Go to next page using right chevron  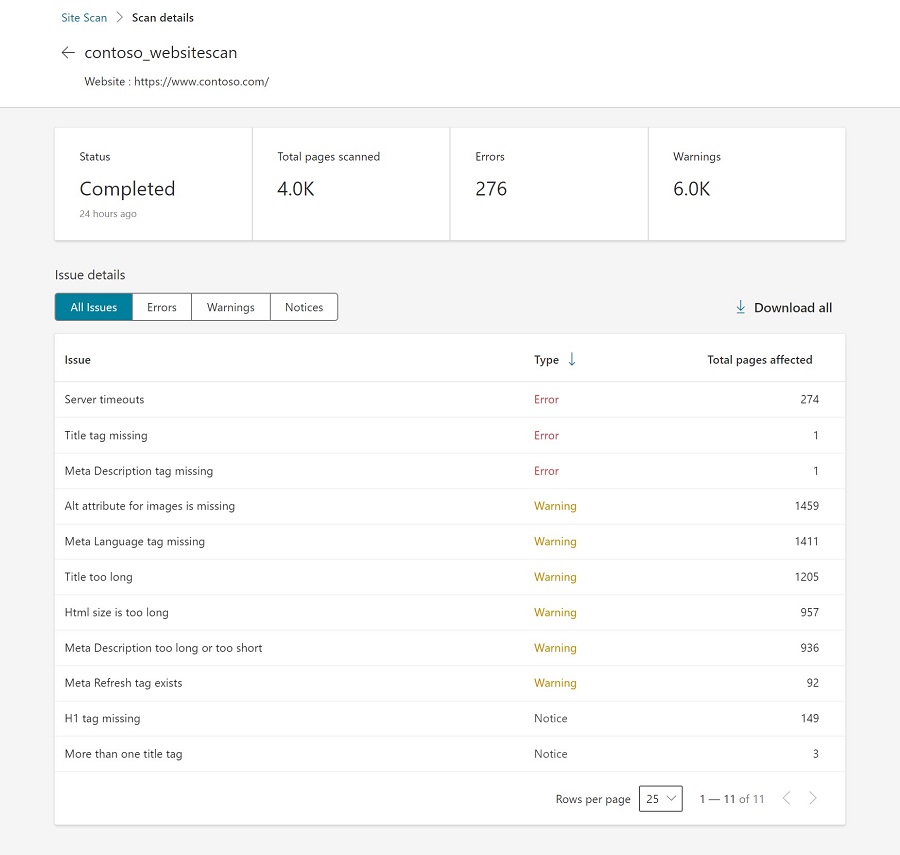[x=813, y=798]
